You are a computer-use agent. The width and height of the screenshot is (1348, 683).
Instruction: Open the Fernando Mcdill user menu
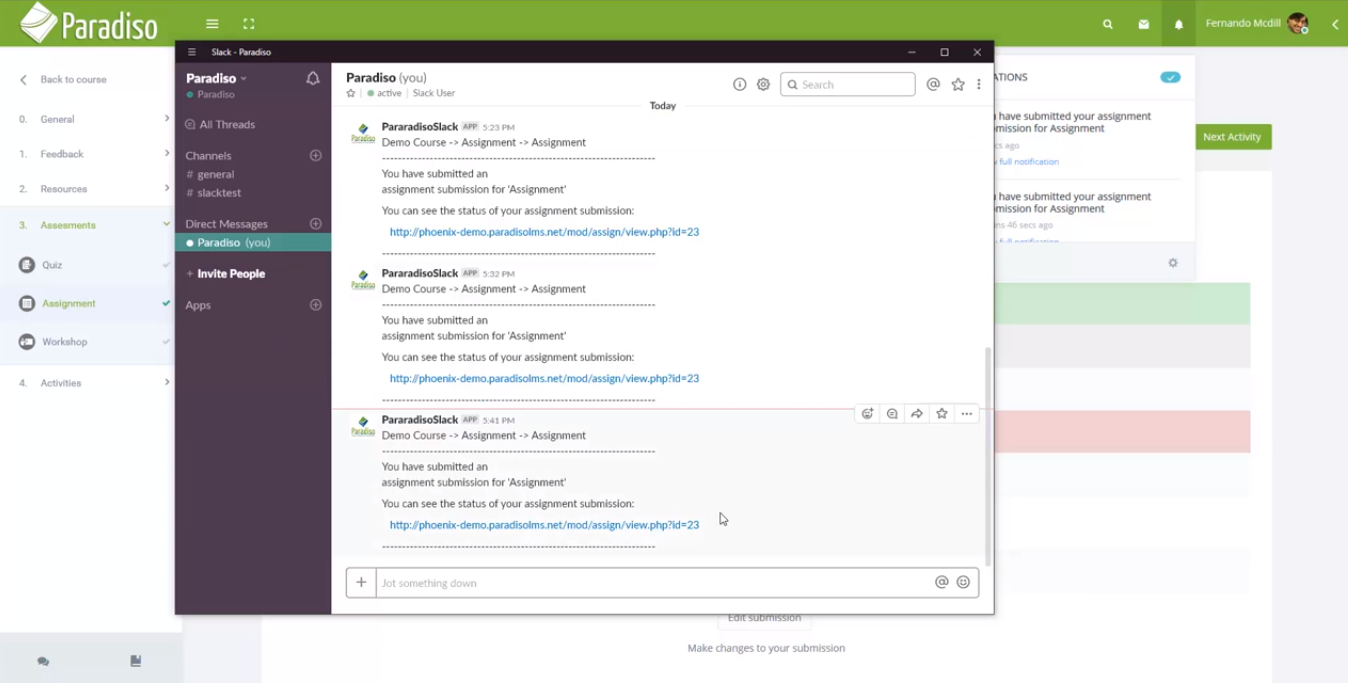[x=1257, y=24]
